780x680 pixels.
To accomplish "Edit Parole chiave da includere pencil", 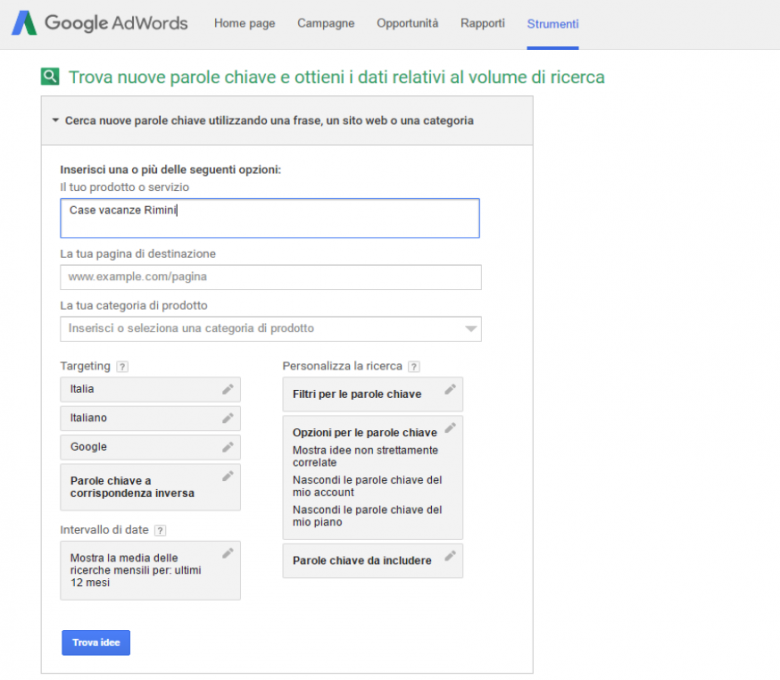I will pos(450,556).
